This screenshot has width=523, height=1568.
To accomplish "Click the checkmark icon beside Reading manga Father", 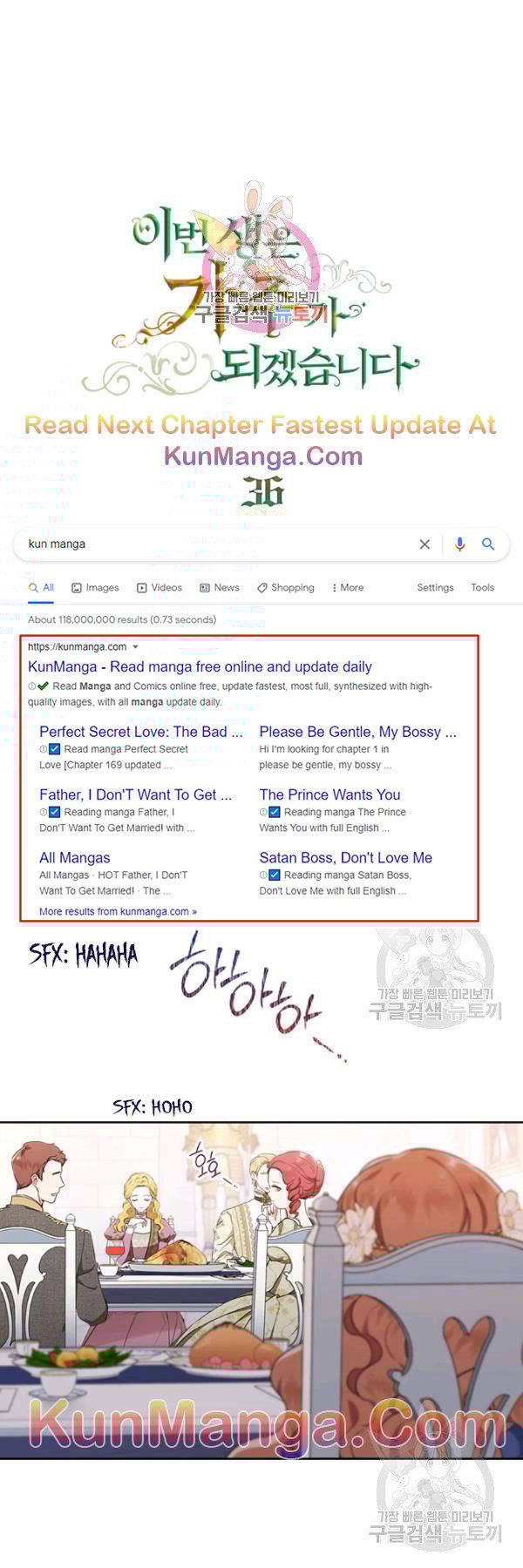I will click(x=55, y=812).
